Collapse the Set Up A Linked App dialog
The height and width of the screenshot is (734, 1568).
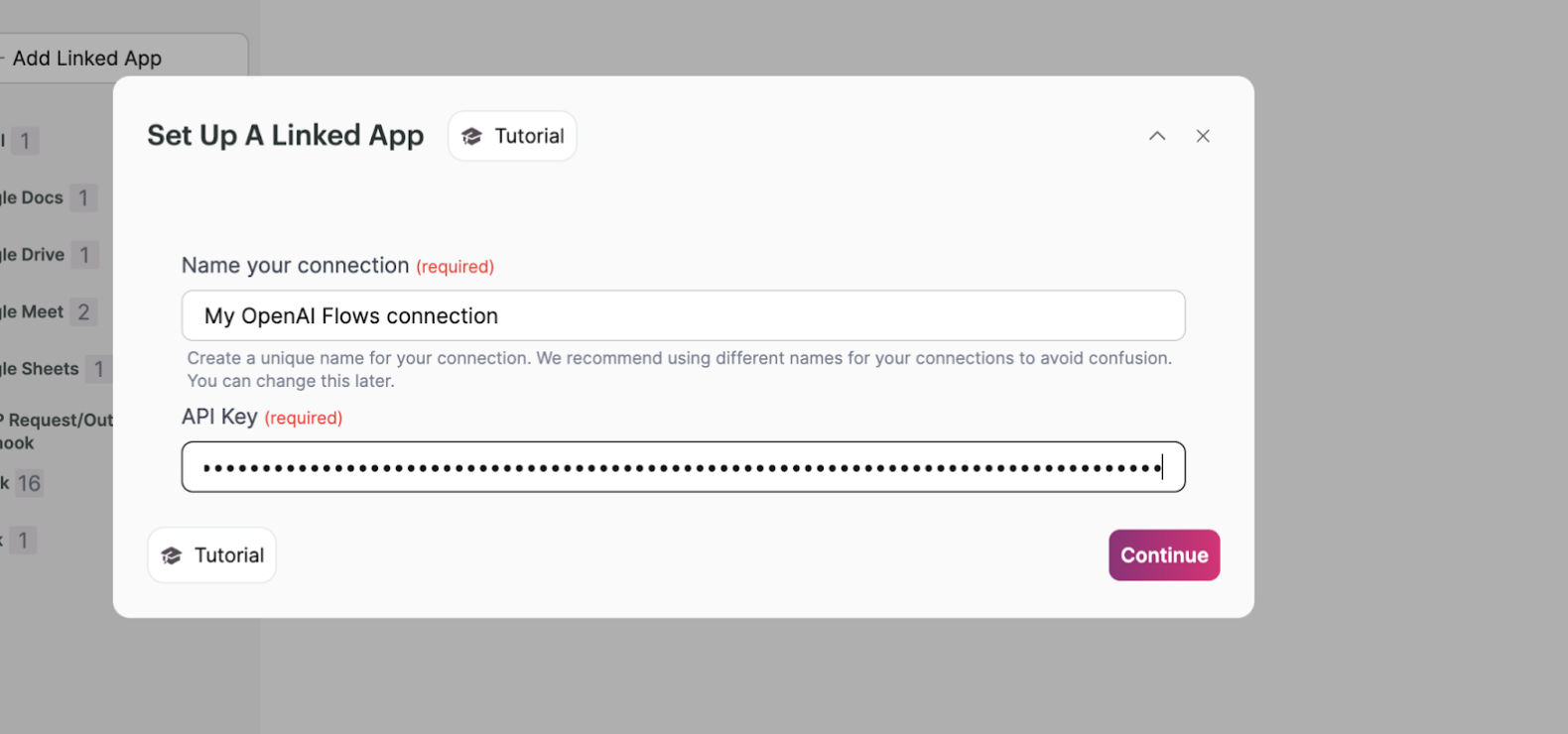tap(1157, 136)
